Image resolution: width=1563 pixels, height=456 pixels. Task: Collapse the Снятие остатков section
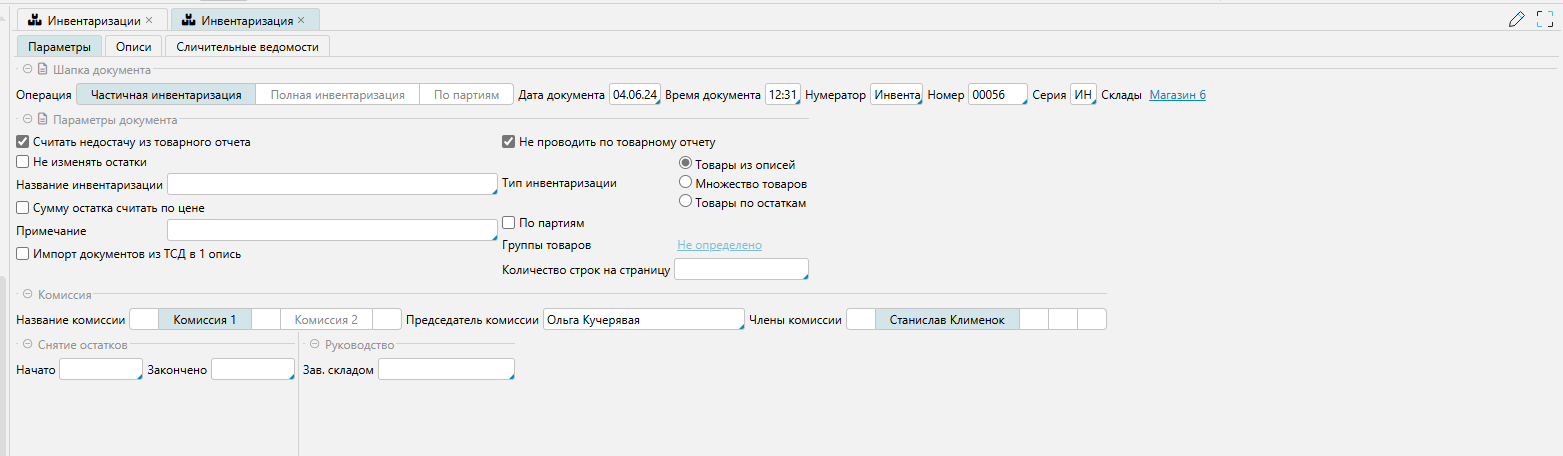pyautogui.click(x=27, y=345)
